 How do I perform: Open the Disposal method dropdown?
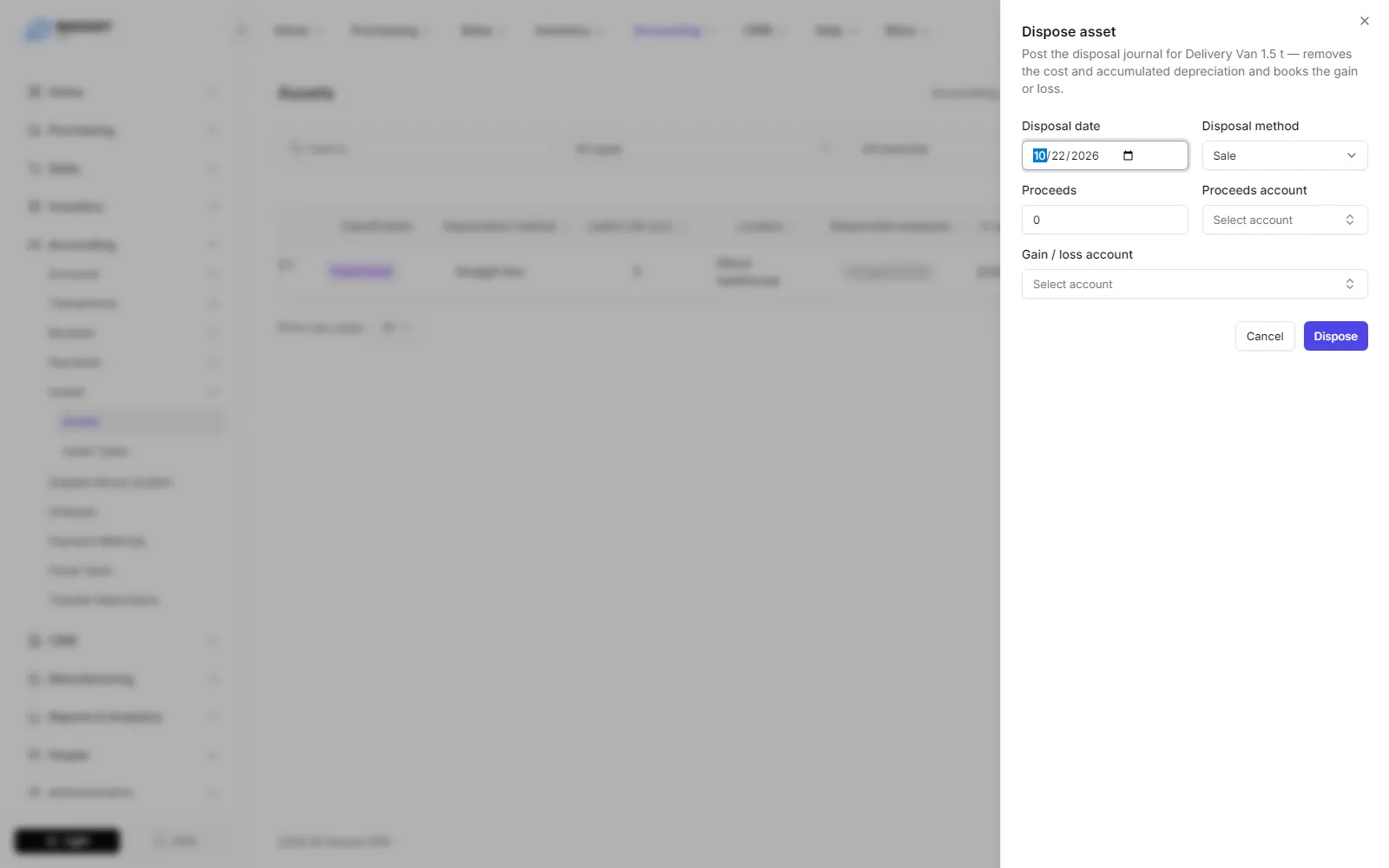pyautogui.click(x=1284, y=155)
